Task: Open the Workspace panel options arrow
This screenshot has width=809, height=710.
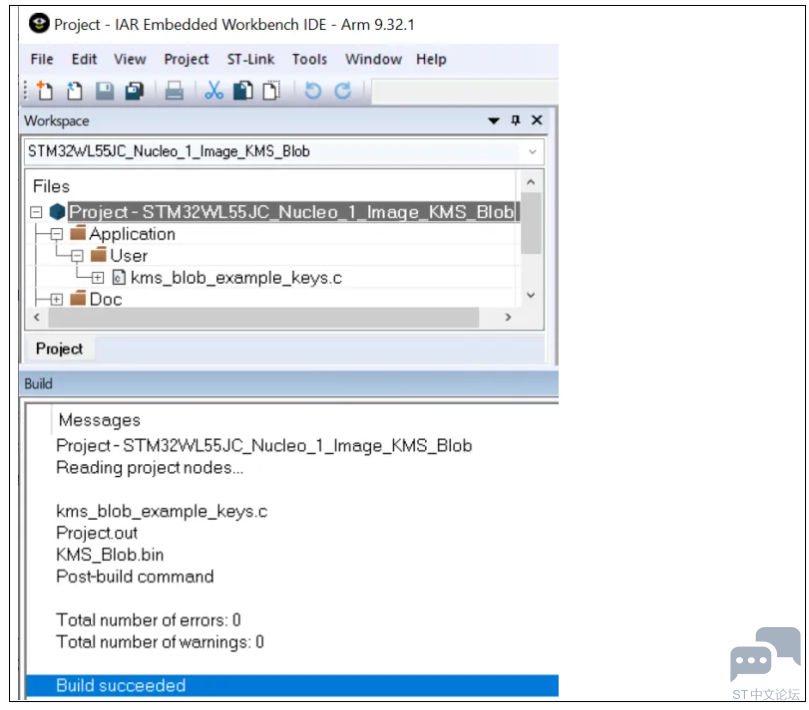Action: [x=494, y=121]
